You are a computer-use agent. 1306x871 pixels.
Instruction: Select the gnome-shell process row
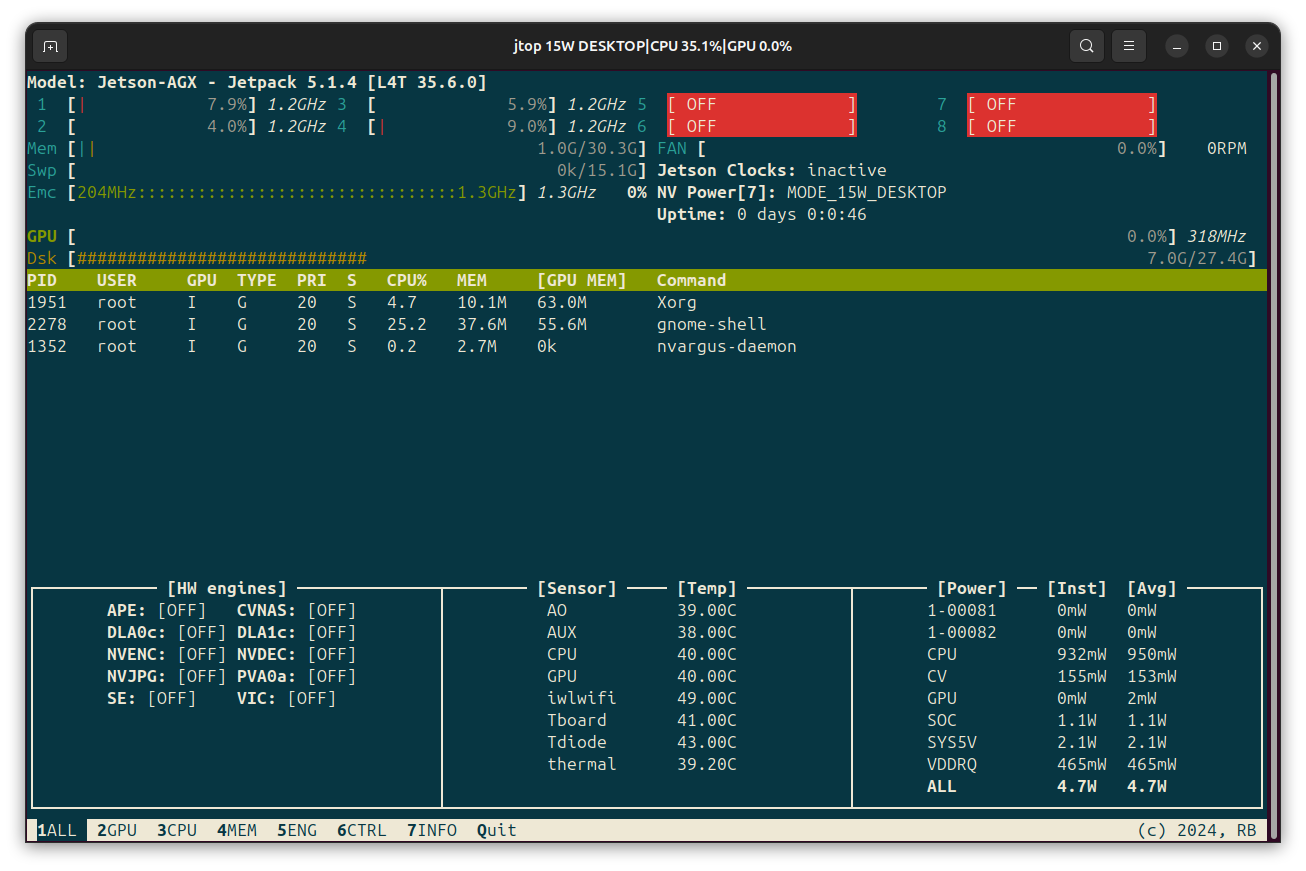click(647, 324)
